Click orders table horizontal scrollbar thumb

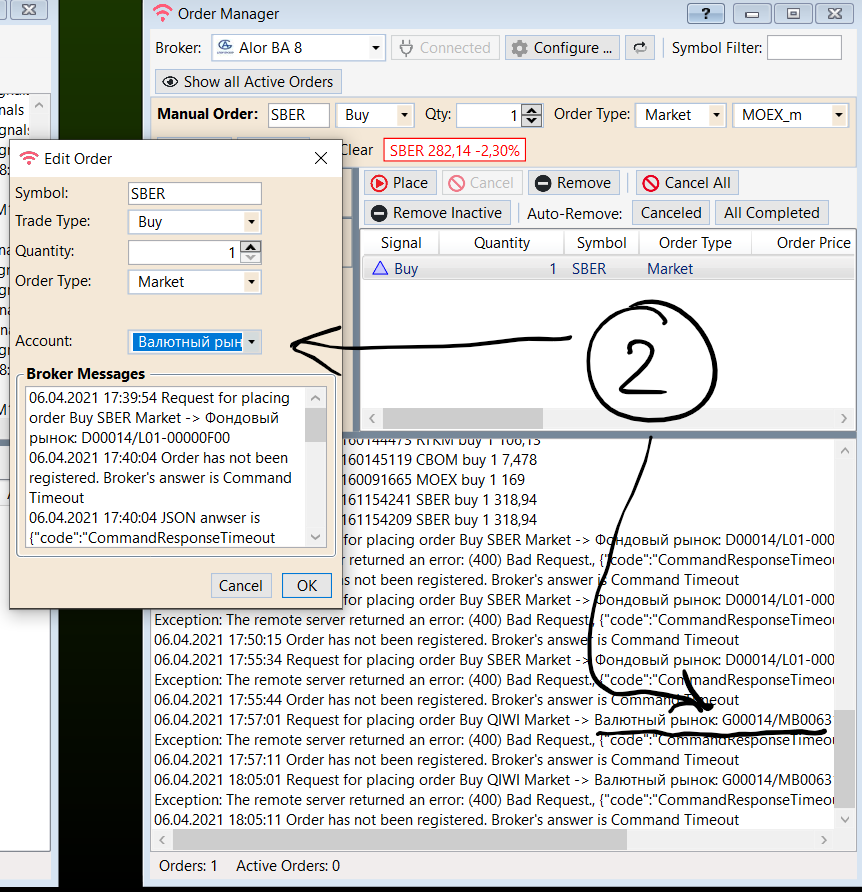coord(463,419)
